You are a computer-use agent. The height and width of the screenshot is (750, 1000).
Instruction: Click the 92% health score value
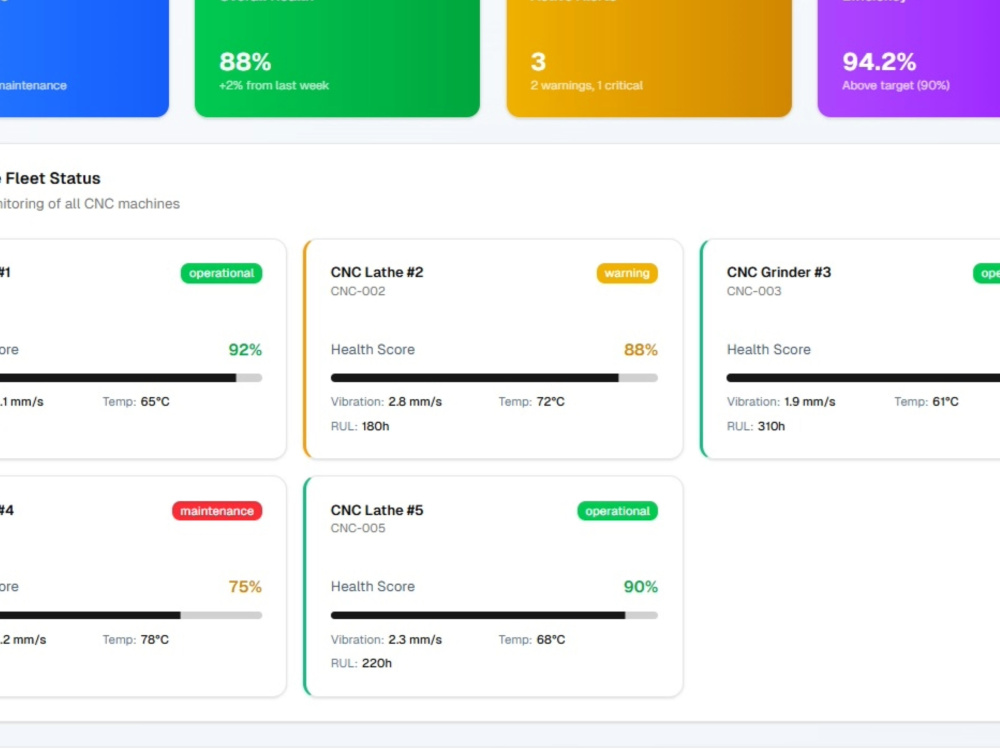coord(245,349)
